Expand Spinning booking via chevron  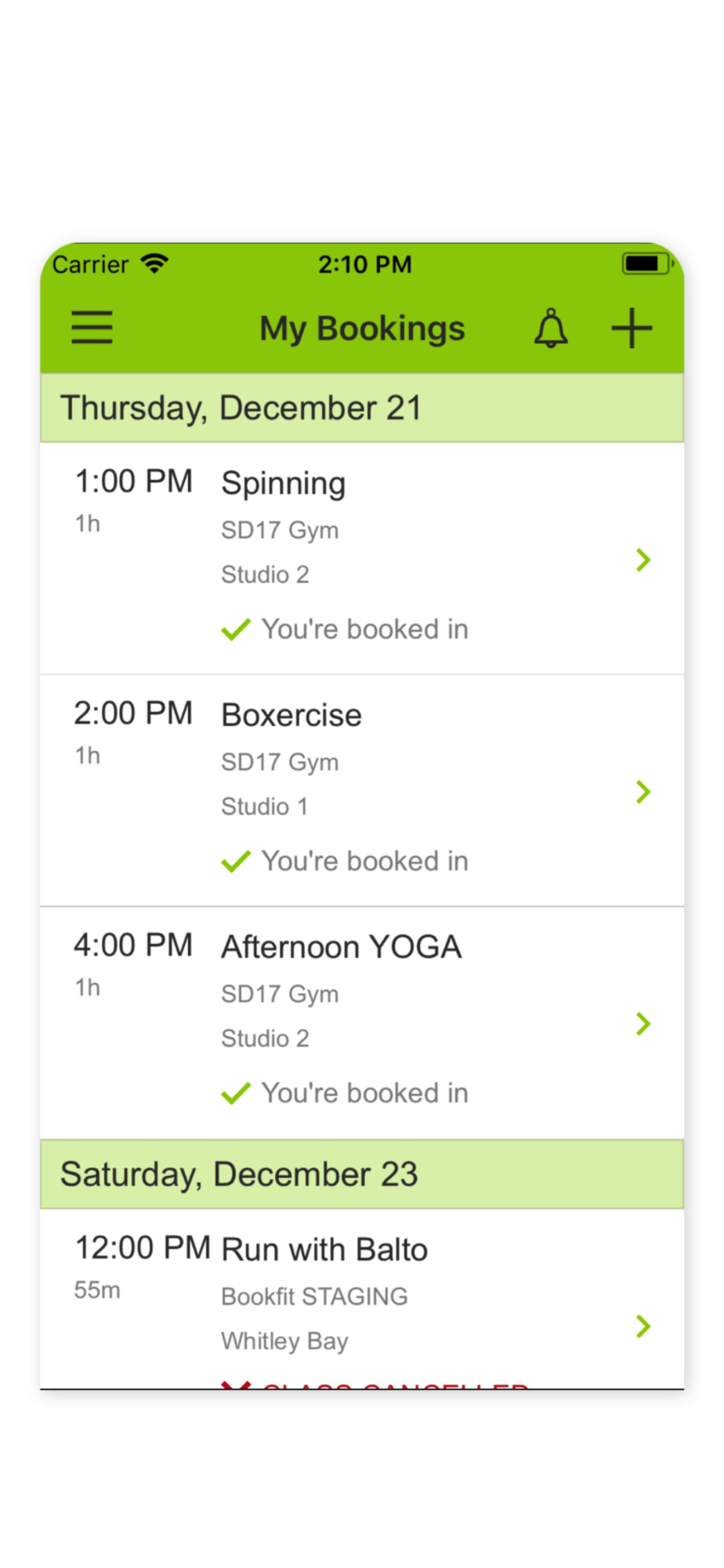tap(643, 560)
